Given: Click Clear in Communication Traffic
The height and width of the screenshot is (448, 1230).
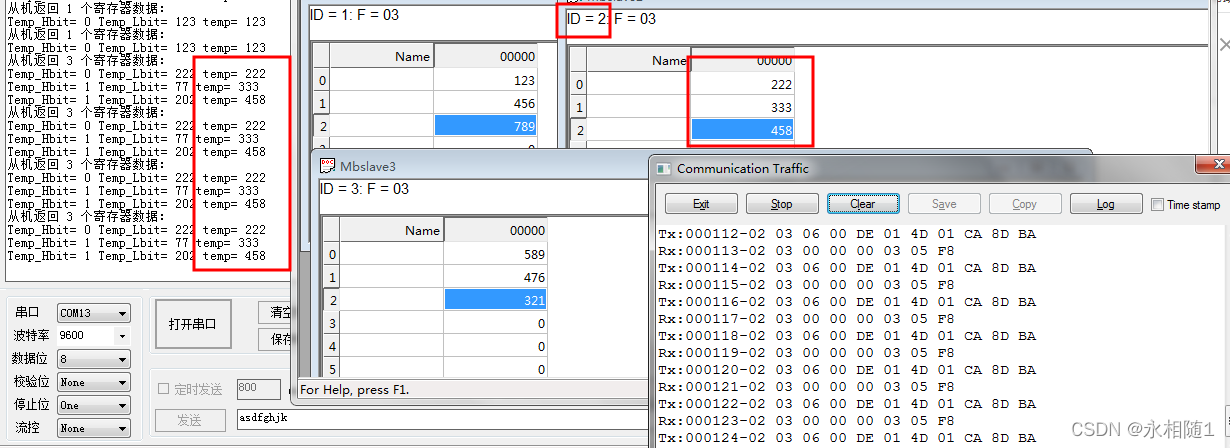Looking at the screenshot, I should pos(863,204).
